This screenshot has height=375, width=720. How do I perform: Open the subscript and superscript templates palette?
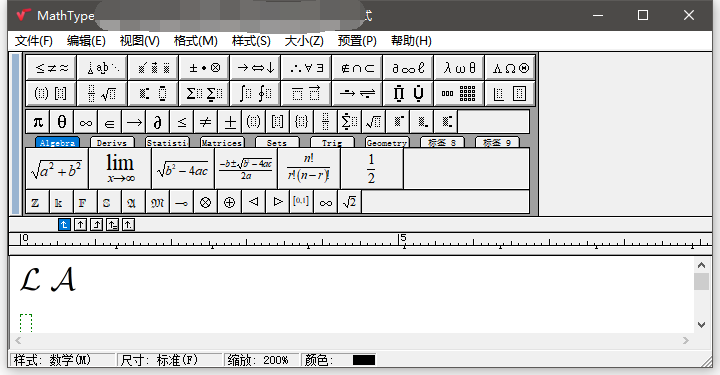(x=153, y=94)
